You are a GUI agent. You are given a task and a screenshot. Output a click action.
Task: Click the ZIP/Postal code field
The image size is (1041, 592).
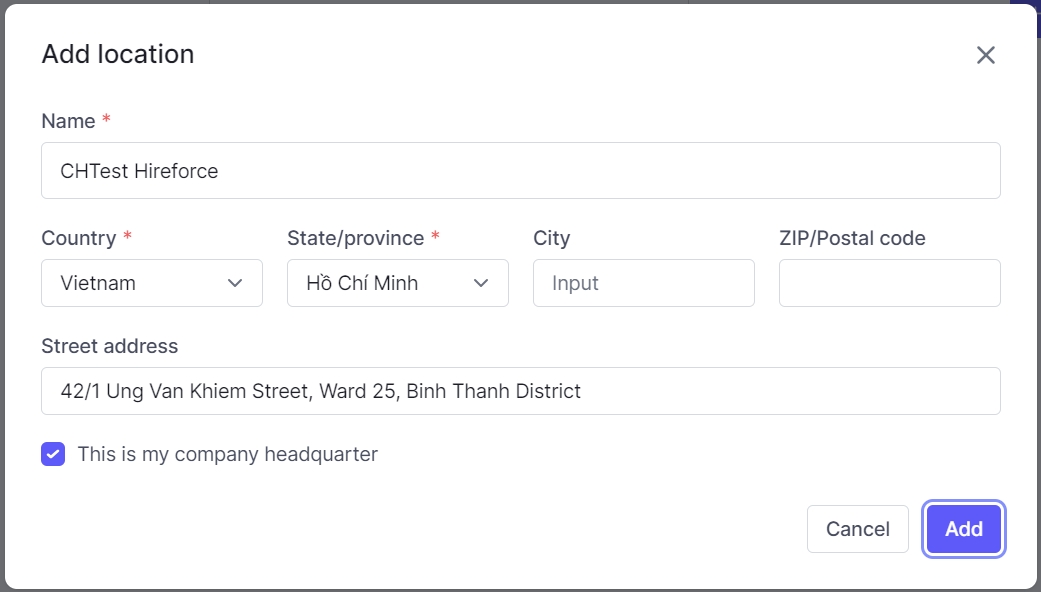tap(889, 283)
